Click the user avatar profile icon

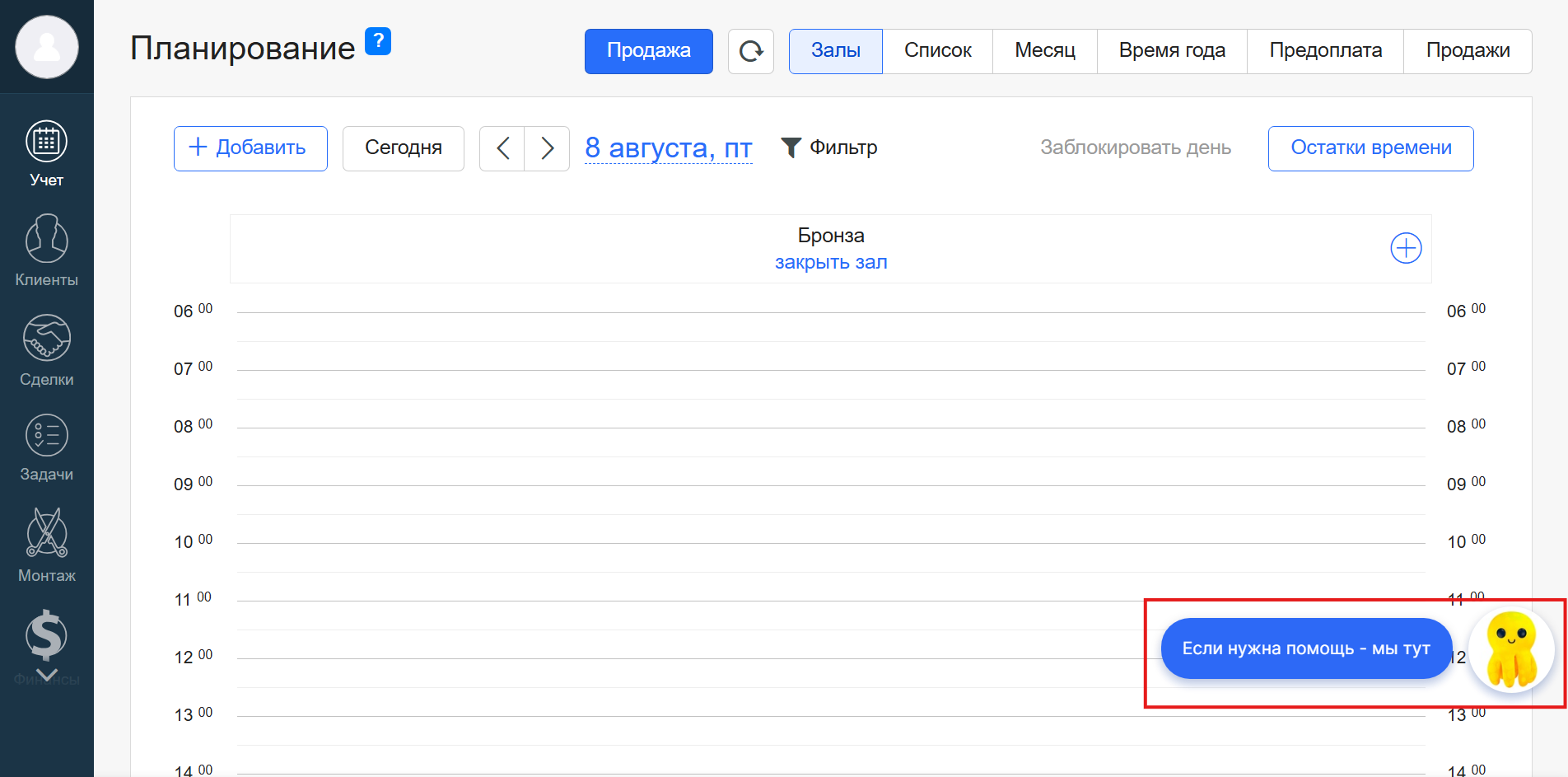click(47, 47)
